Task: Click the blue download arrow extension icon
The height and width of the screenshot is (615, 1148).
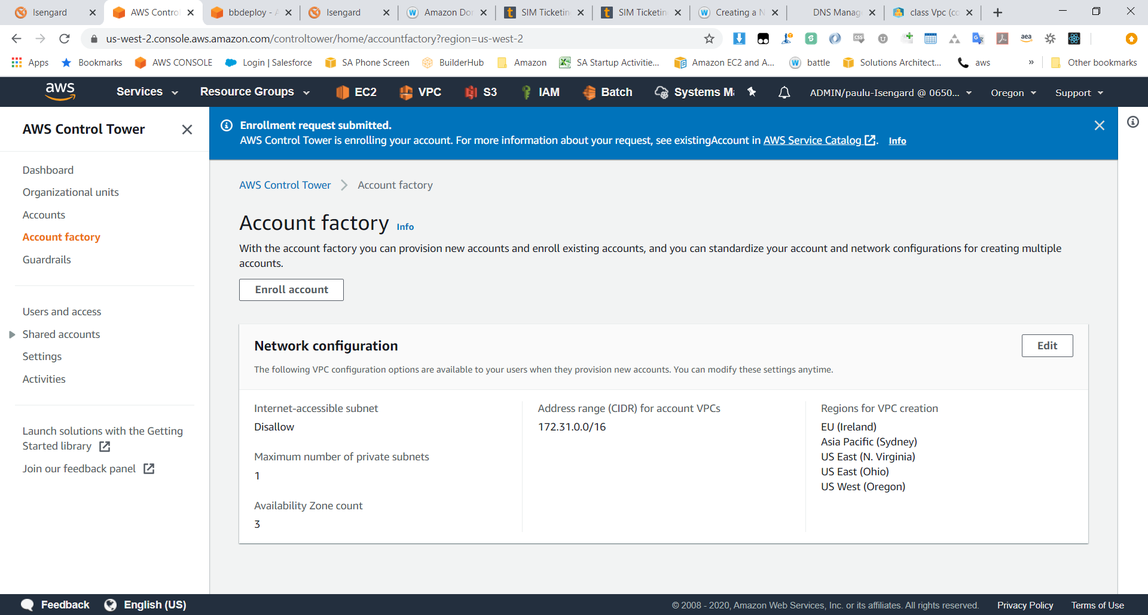Action: point(739,39)
